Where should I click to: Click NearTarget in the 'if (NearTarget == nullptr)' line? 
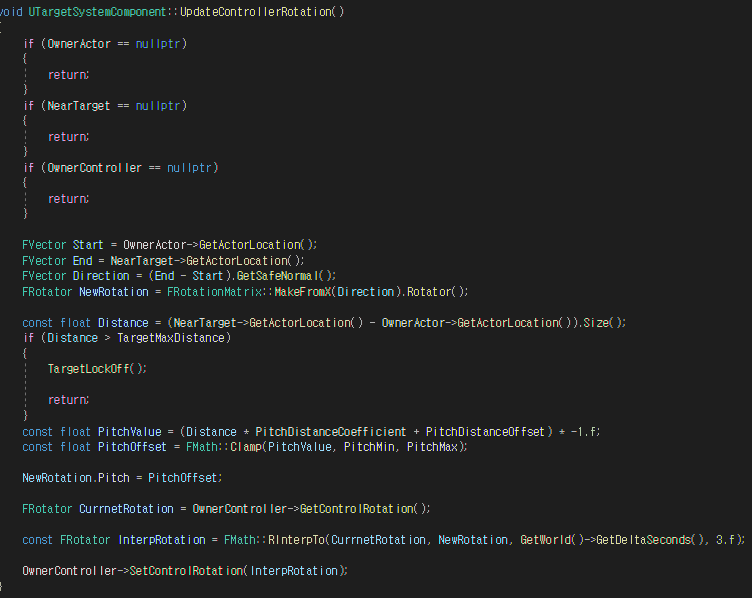[x=79, y=106]
